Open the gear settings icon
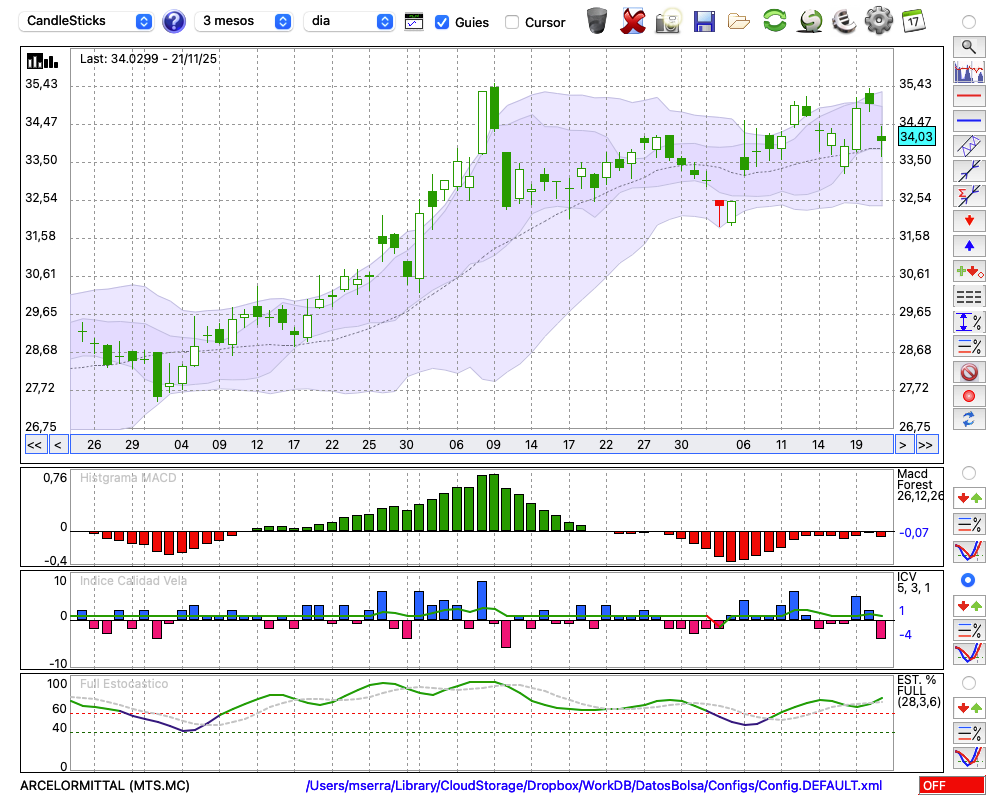 [x=878, y=21]
